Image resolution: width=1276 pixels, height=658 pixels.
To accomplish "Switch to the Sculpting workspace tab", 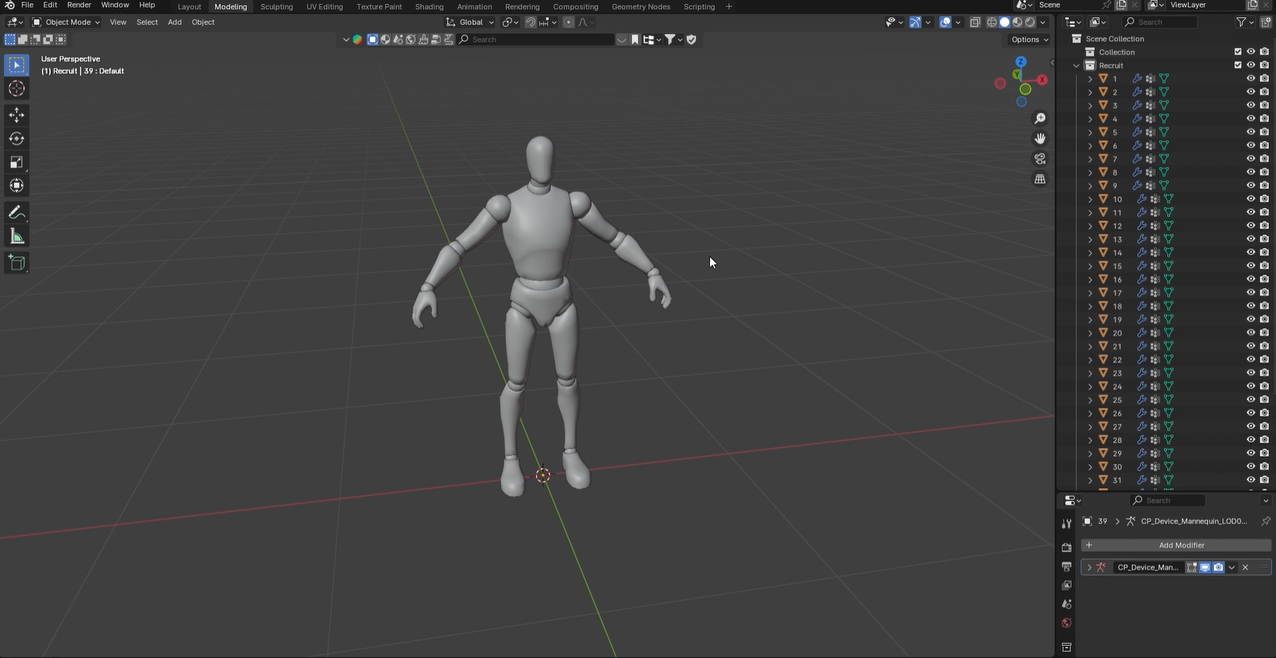I will 276,7.
